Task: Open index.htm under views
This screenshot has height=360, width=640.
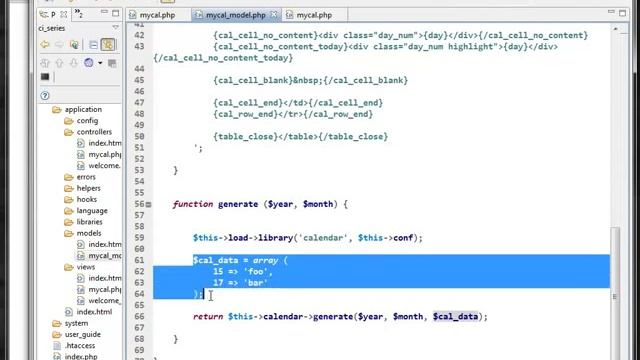Action: [104, 278]
